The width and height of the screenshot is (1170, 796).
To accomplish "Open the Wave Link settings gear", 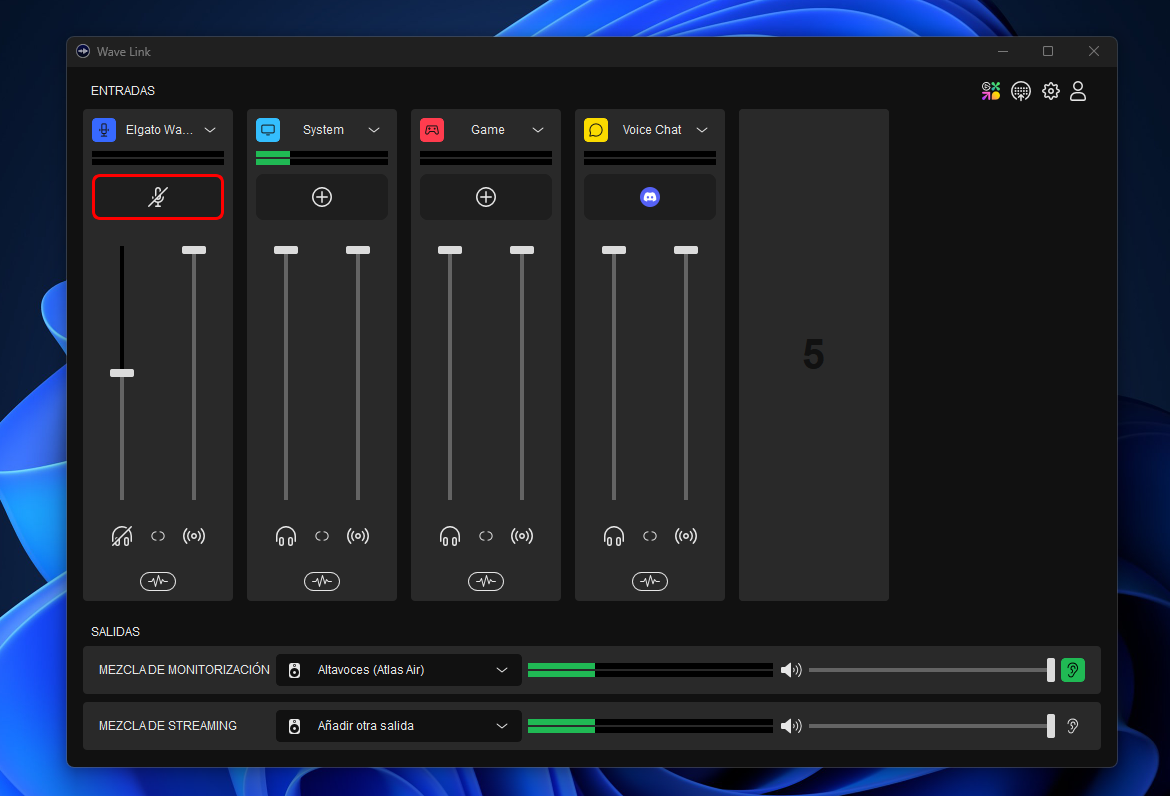I will coord(1050,91).
